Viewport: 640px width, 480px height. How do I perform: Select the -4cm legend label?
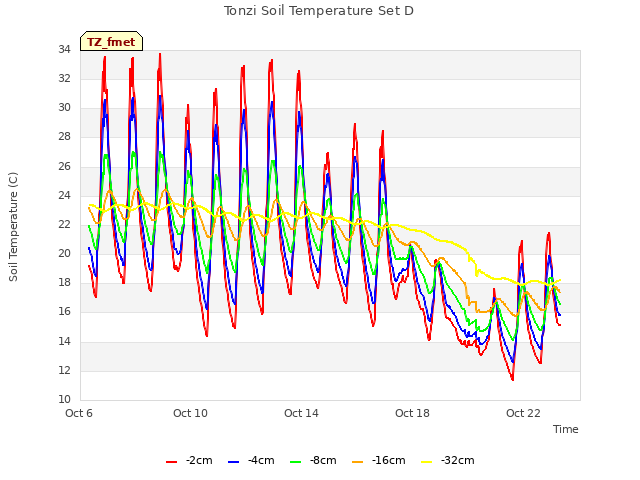tap(261, 460)
